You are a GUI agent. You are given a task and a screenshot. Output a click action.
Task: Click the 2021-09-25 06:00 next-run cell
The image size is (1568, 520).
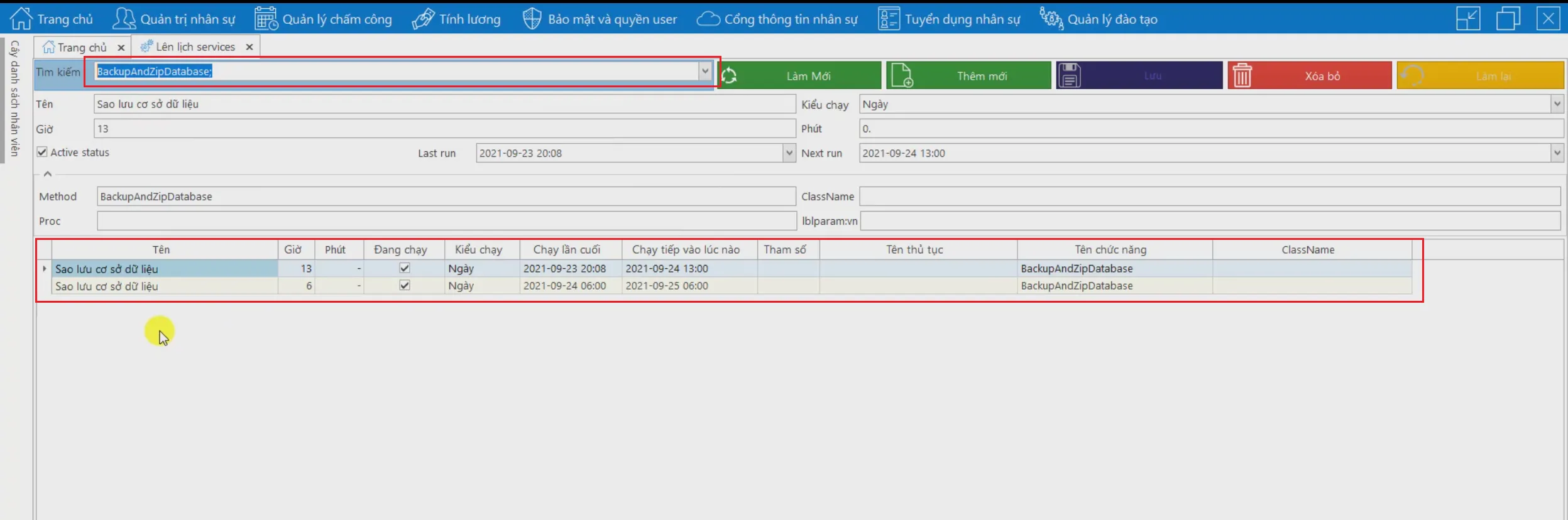coord(689,286)
